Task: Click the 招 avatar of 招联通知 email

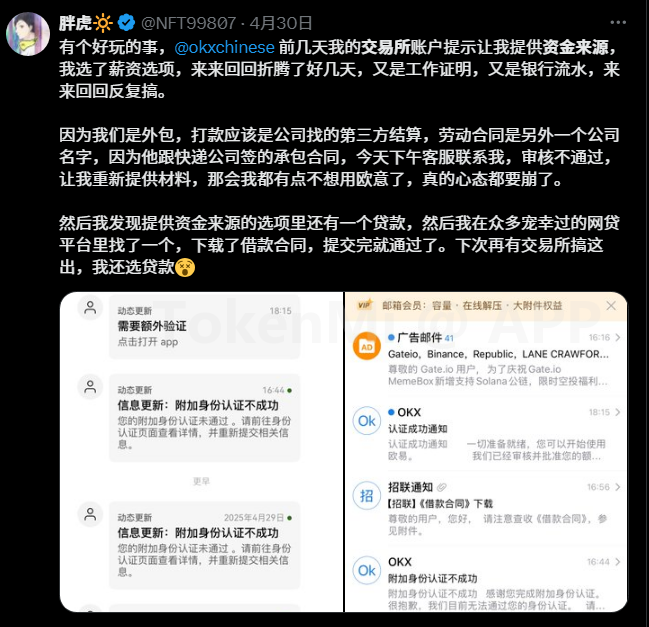Action: [x=367, y=496]
